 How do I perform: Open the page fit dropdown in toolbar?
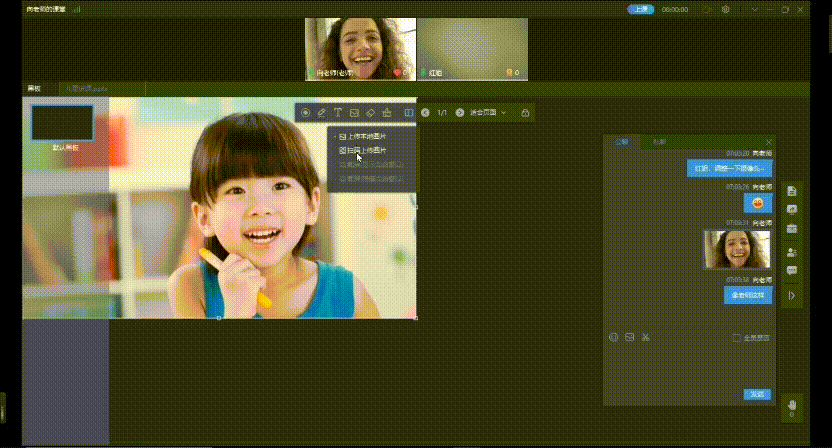488,113
